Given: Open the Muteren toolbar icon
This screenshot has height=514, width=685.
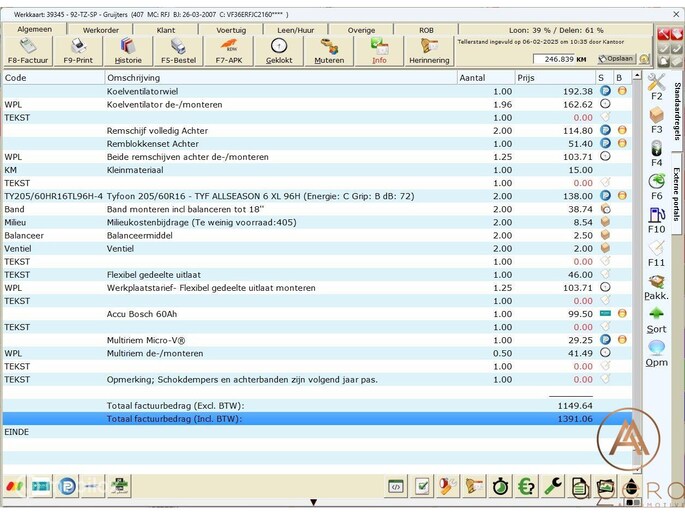Looking at the screenshot, I should pyautogui.click(x=329, y=46).
